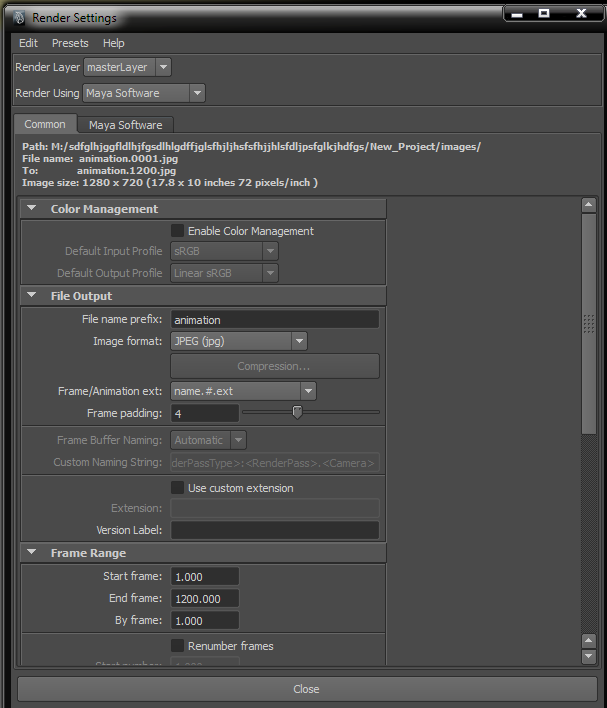Toggle Renumber frames checkbox
Image resolution: width=607 pixels, height=708 pixels.
pyautogui.click(x=177, y=646)
